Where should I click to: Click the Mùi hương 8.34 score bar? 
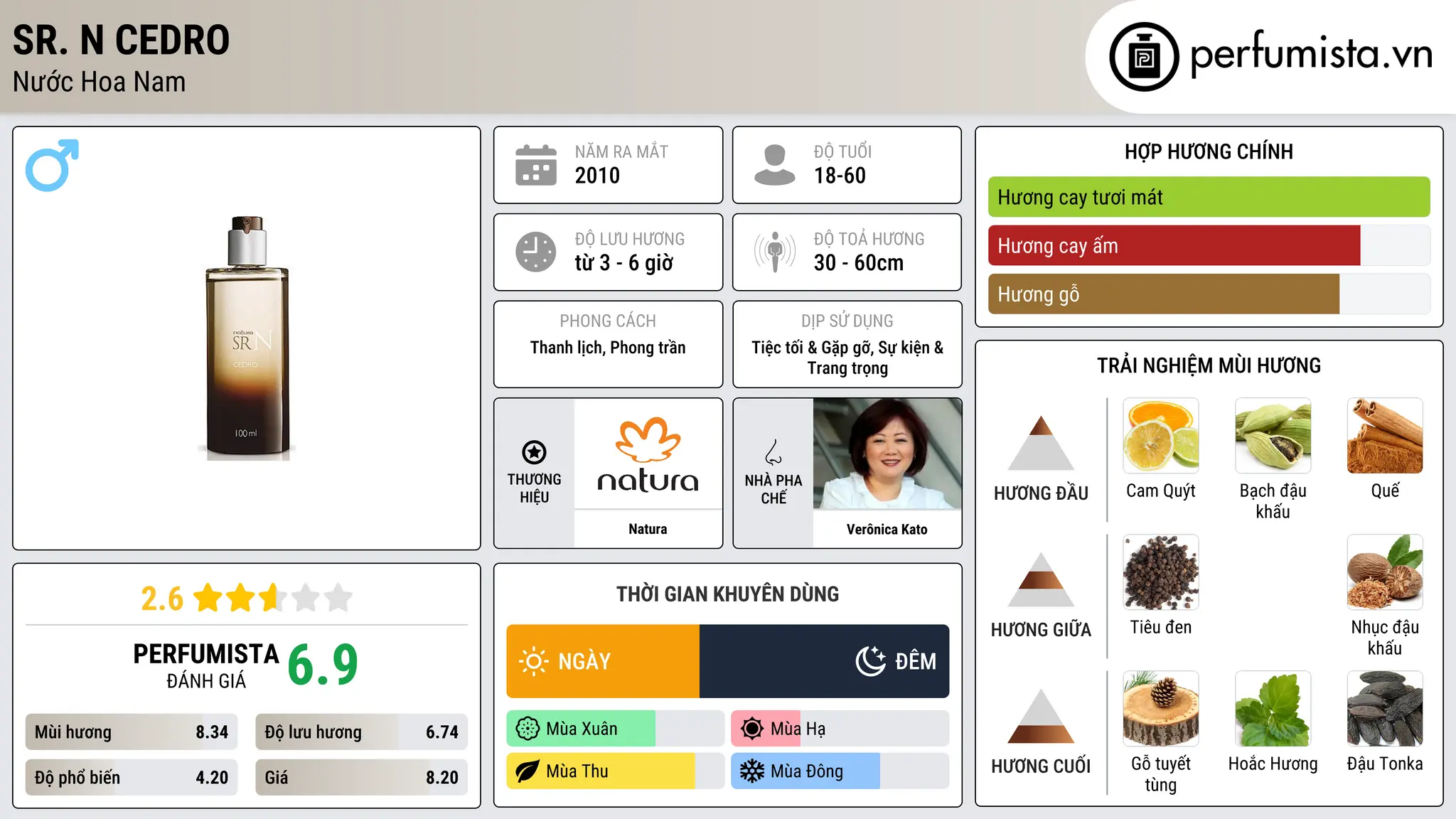[x=132, y=732]
